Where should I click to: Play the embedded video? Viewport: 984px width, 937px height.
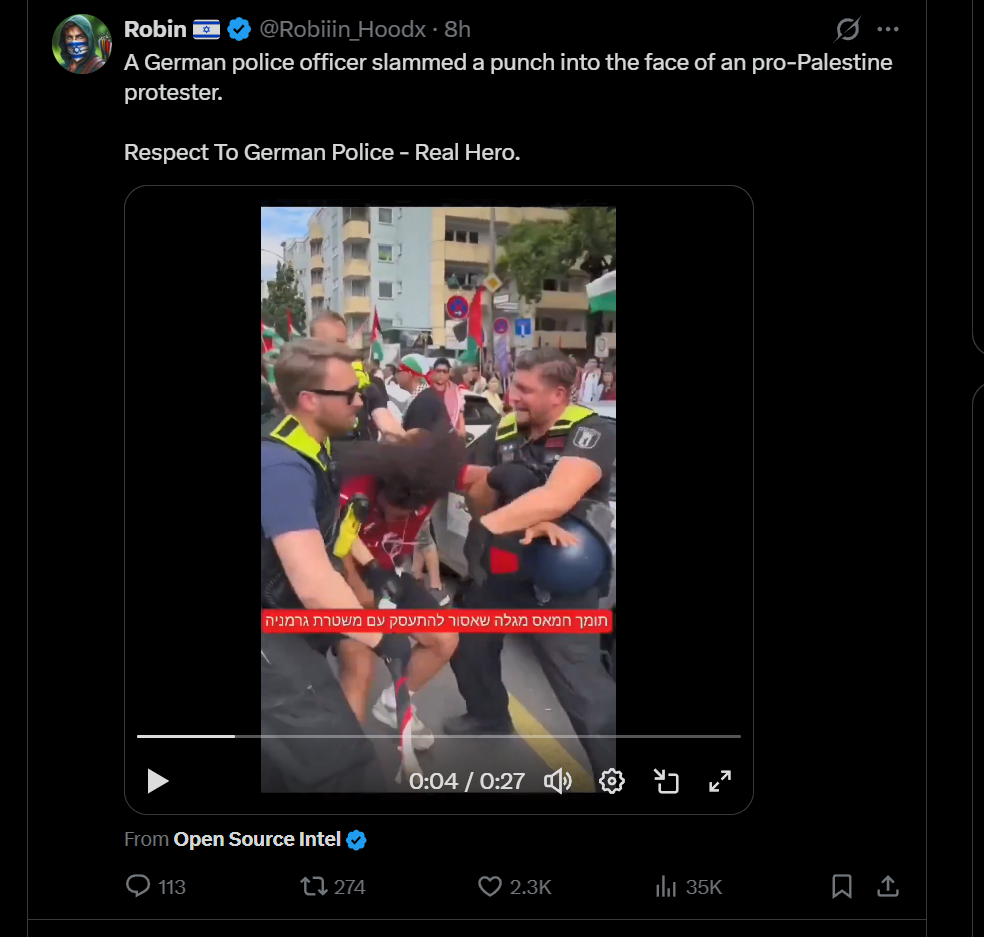tap(158, 781)
